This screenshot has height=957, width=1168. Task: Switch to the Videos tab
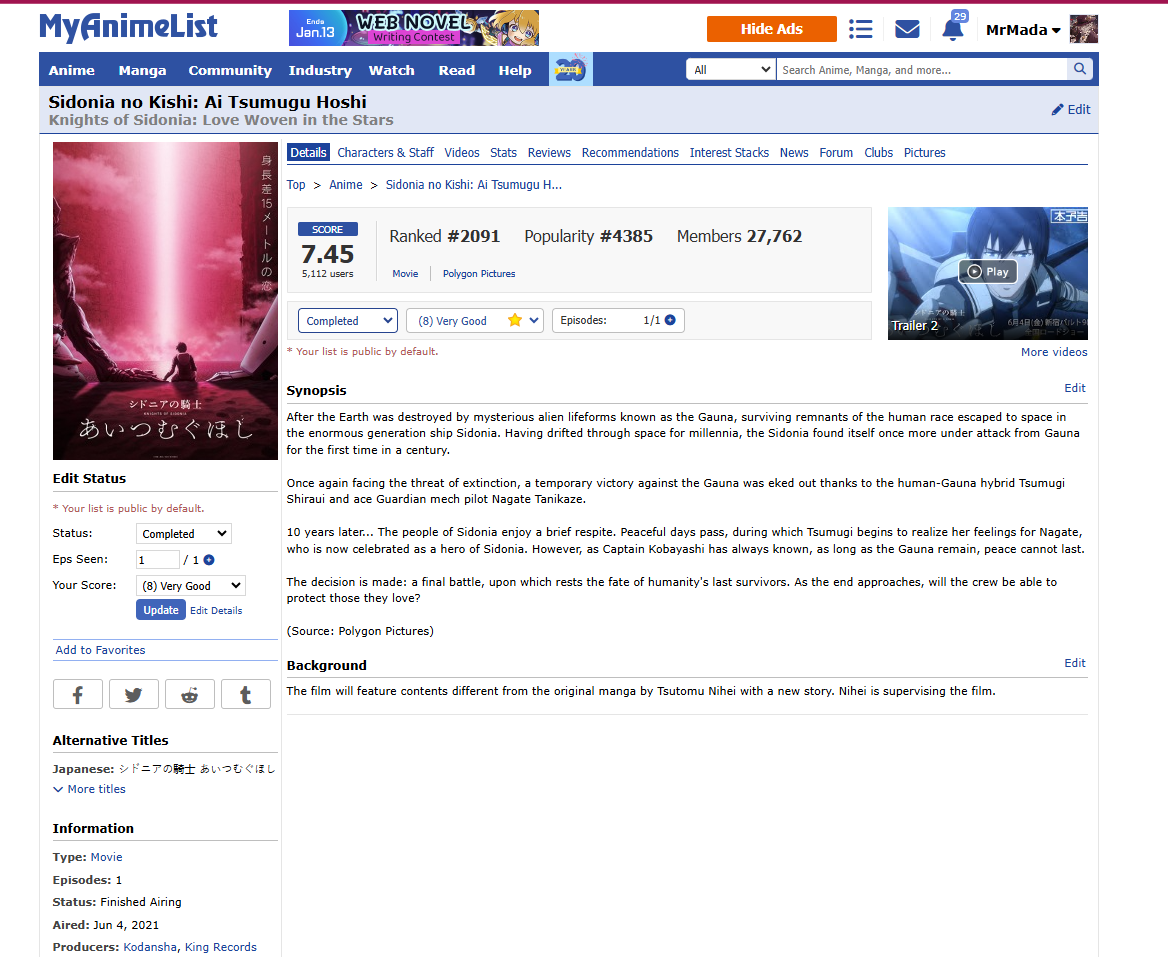(x=462, y=153)
